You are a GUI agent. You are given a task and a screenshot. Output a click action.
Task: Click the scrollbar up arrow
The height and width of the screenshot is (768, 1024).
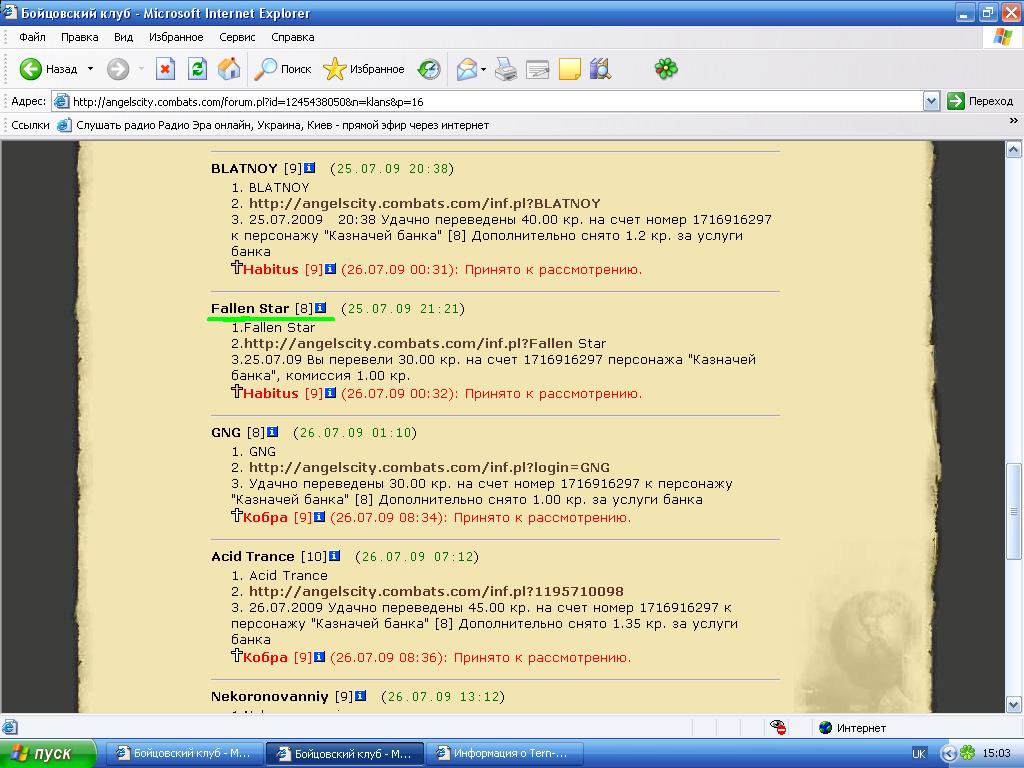(x=1014, y=150)
